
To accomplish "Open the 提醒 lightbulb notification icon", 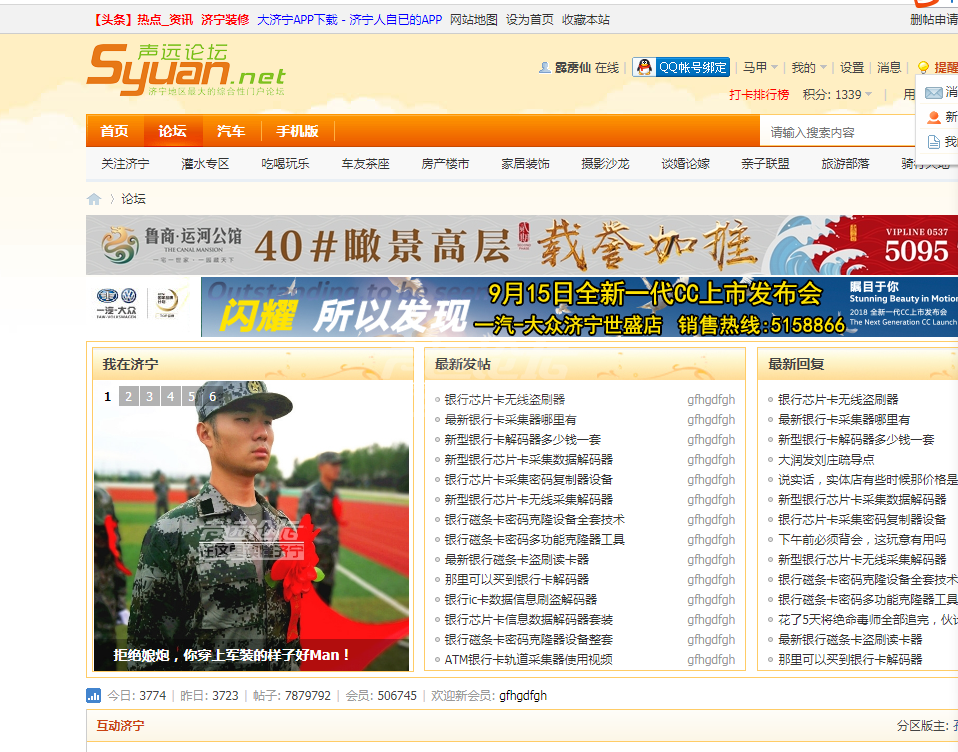I will [x=923, y=67].
